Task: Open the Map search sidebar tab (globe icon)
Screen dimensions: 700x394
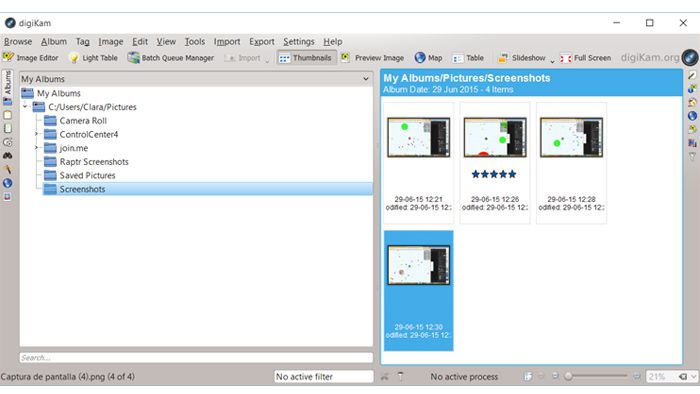Action: (x=8, y=183)
